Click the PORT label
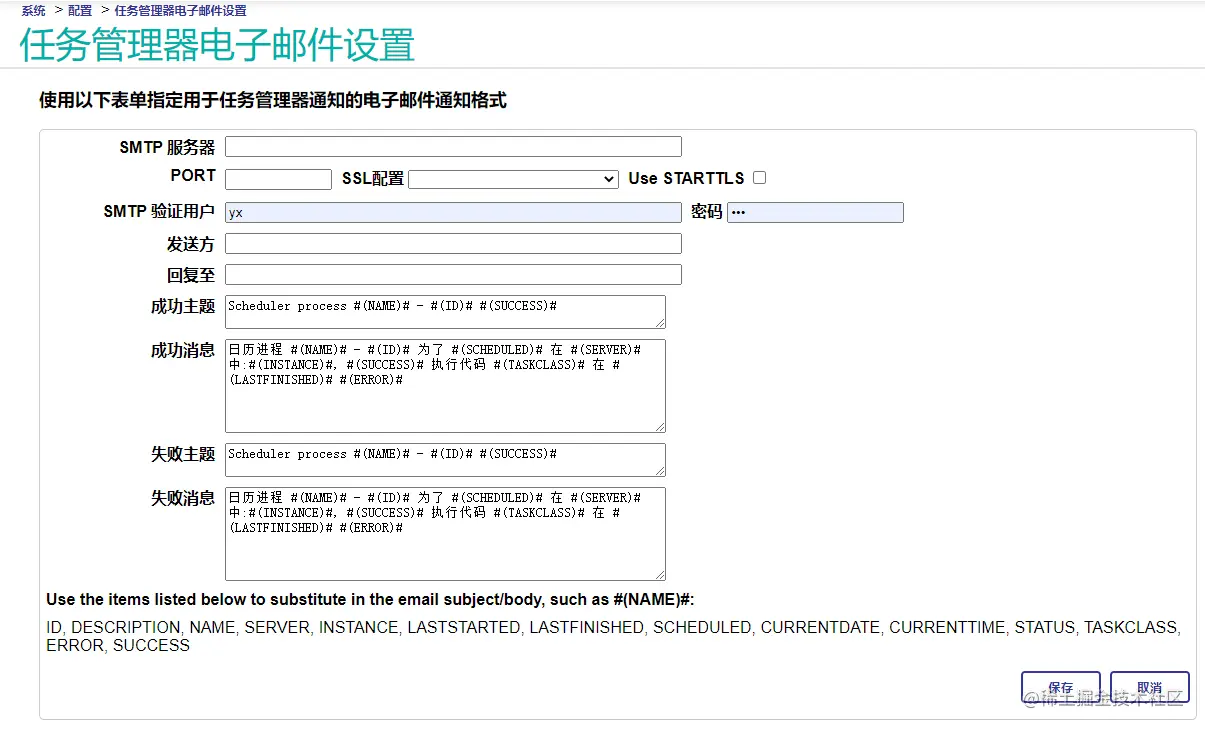The image size is (1205, 730). [x=193, y=175]
